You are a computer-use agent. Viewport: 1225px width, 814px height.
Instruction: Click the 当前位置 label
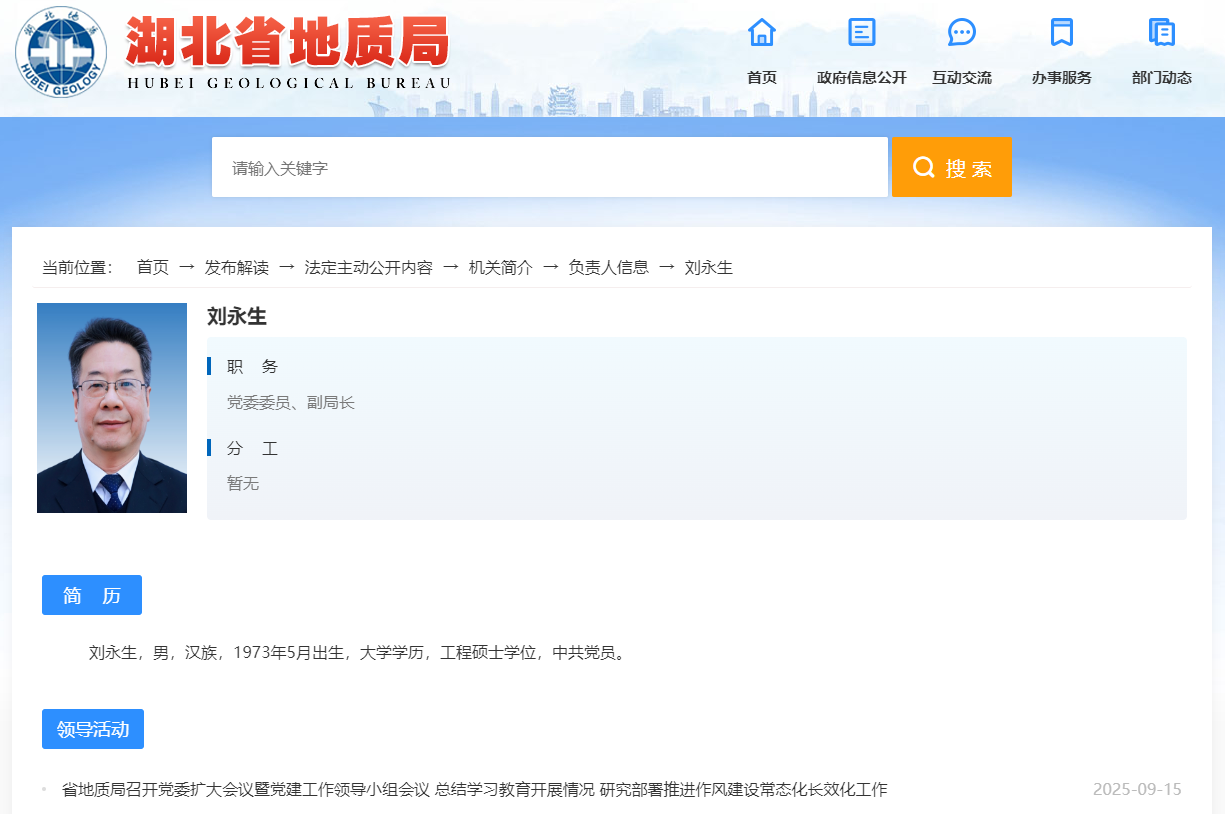[78, 267]
